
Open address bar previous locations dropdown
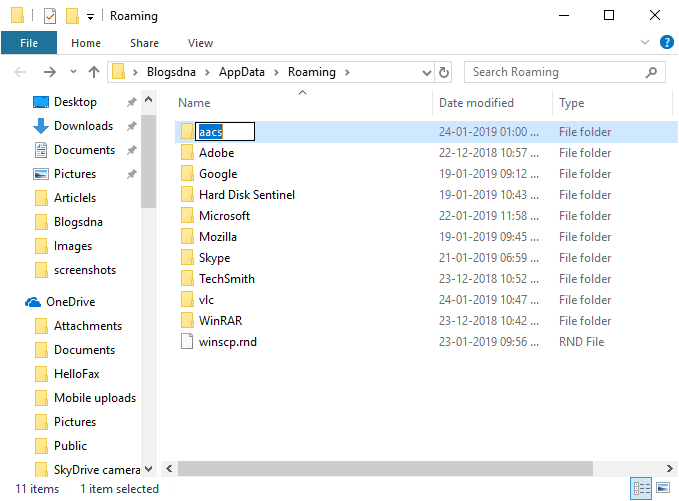coord(424,72)
